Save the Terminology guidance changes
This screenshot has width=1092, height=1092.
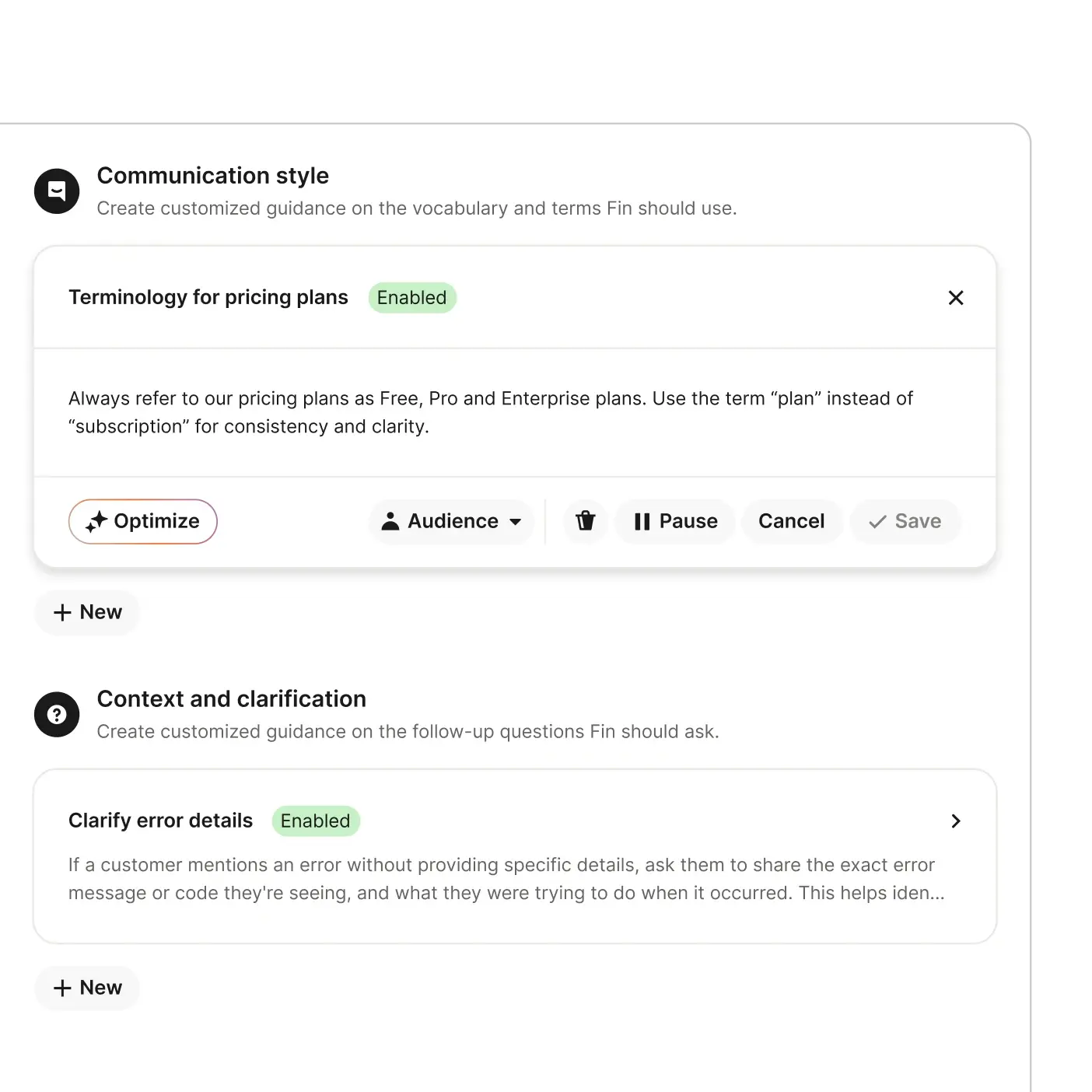click(905, 521)
